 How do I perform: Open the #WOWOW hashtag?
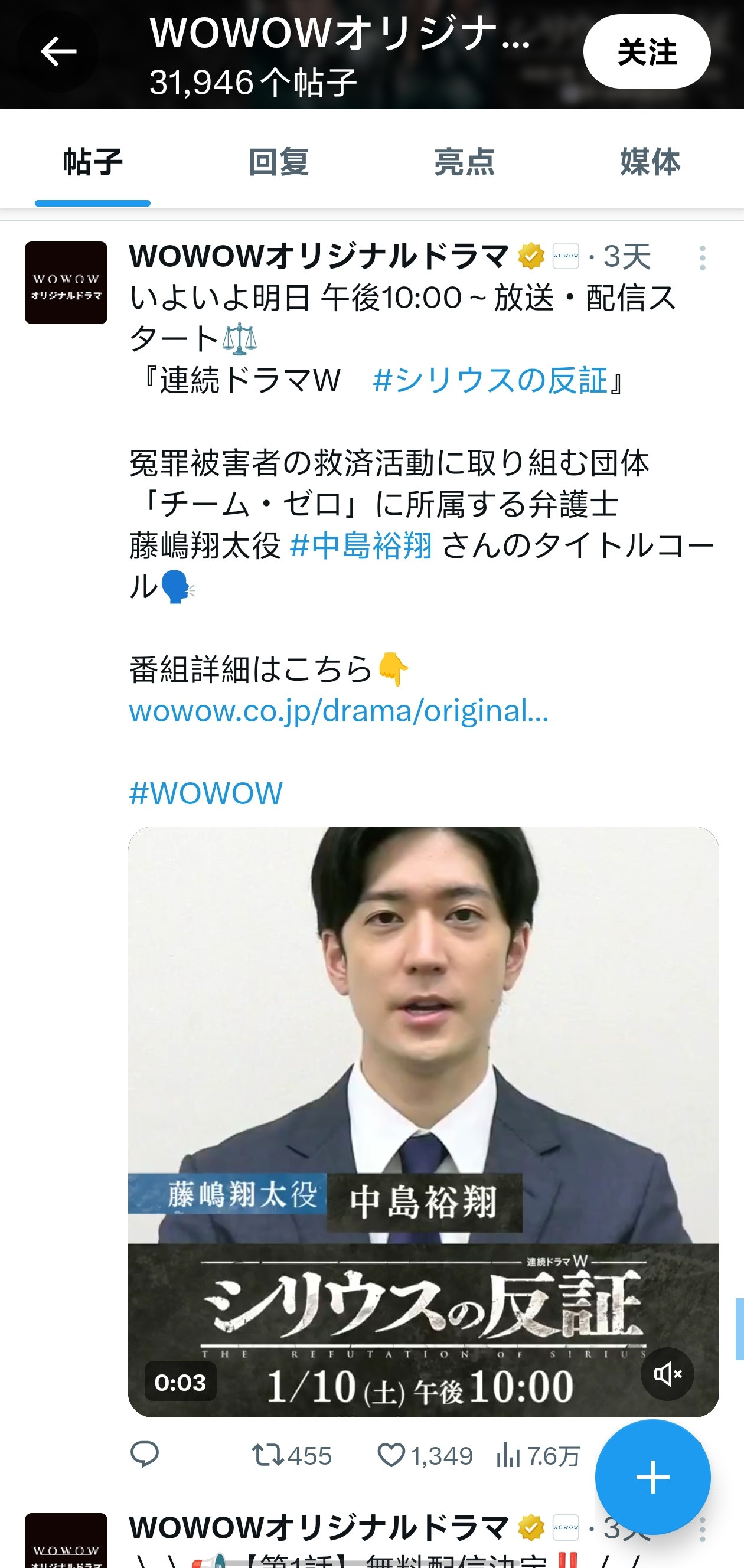pos(206,793)
